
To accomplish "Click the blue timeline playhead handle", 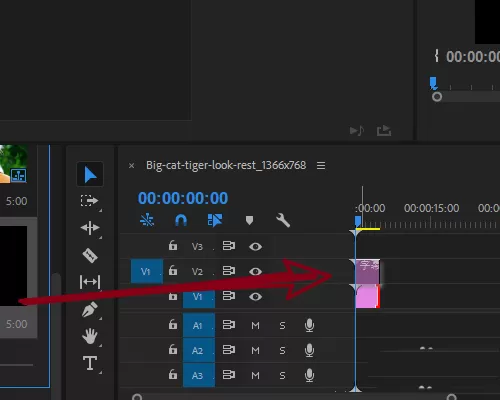I will 358,221.
